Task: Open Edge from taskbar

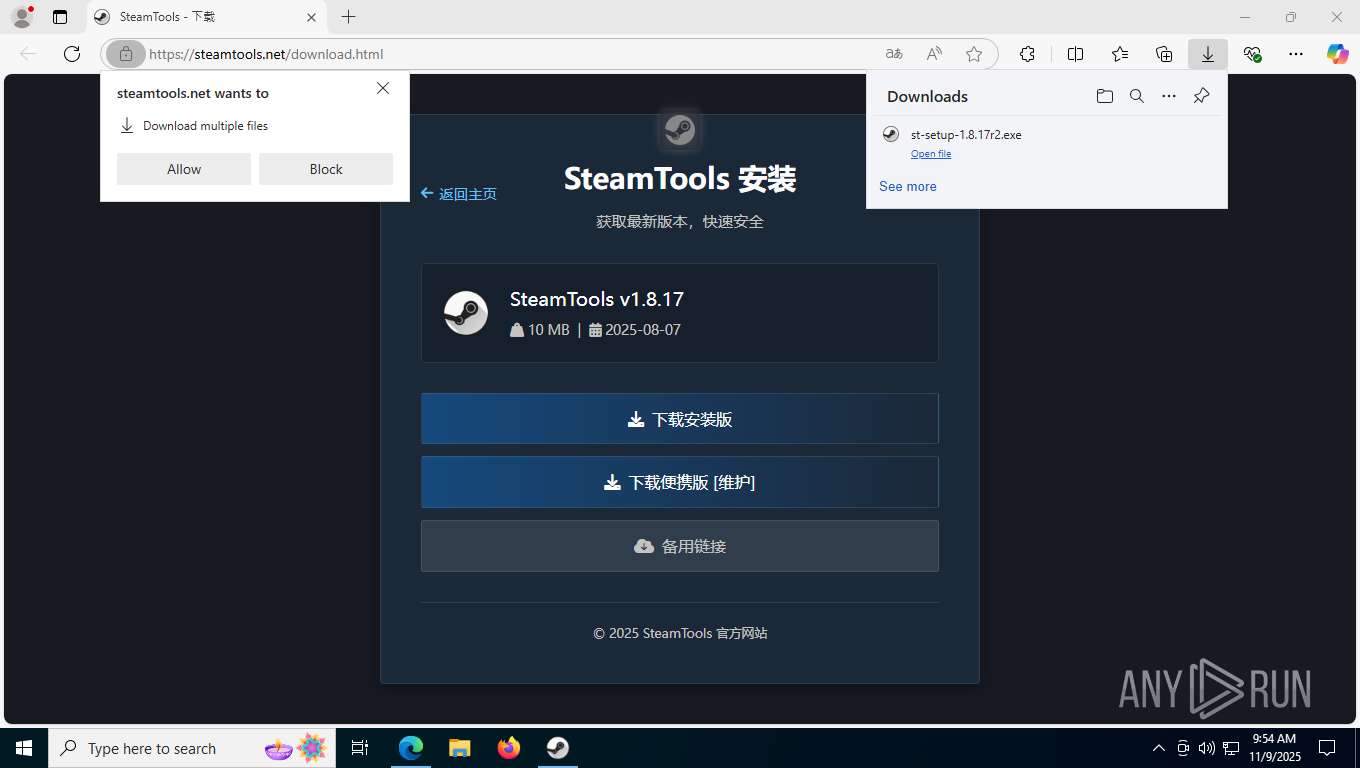Action: coord(411,748)
